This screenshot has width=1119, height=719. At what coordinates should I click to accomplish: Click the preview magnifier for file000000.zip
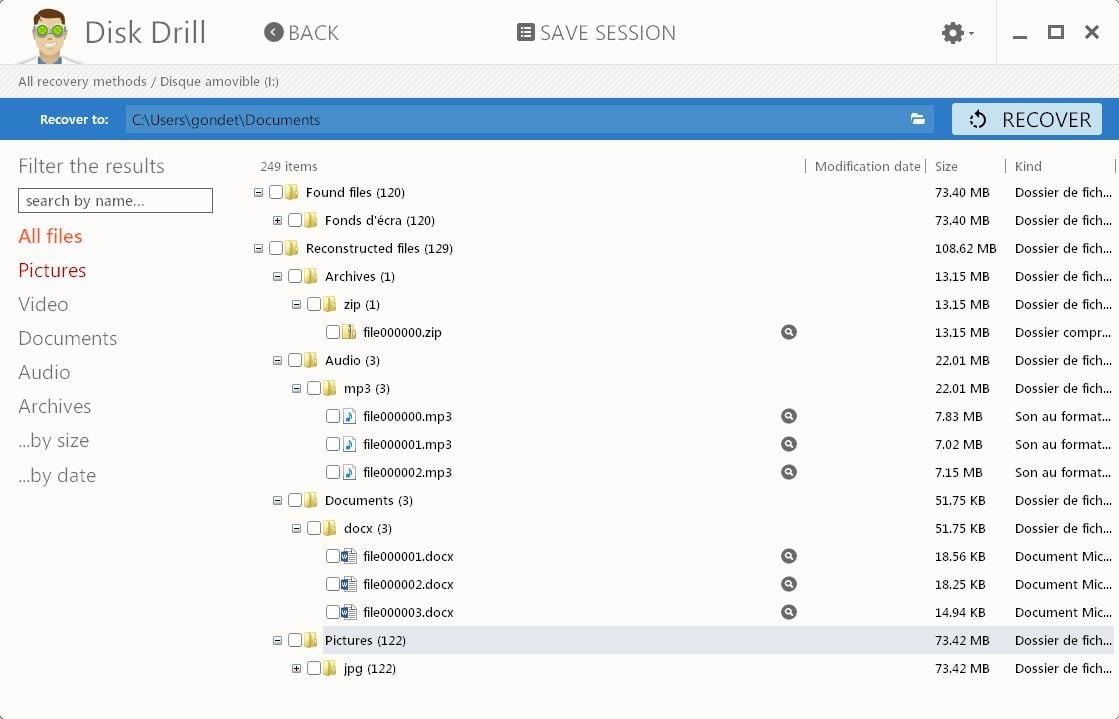[x=789, y=332]
